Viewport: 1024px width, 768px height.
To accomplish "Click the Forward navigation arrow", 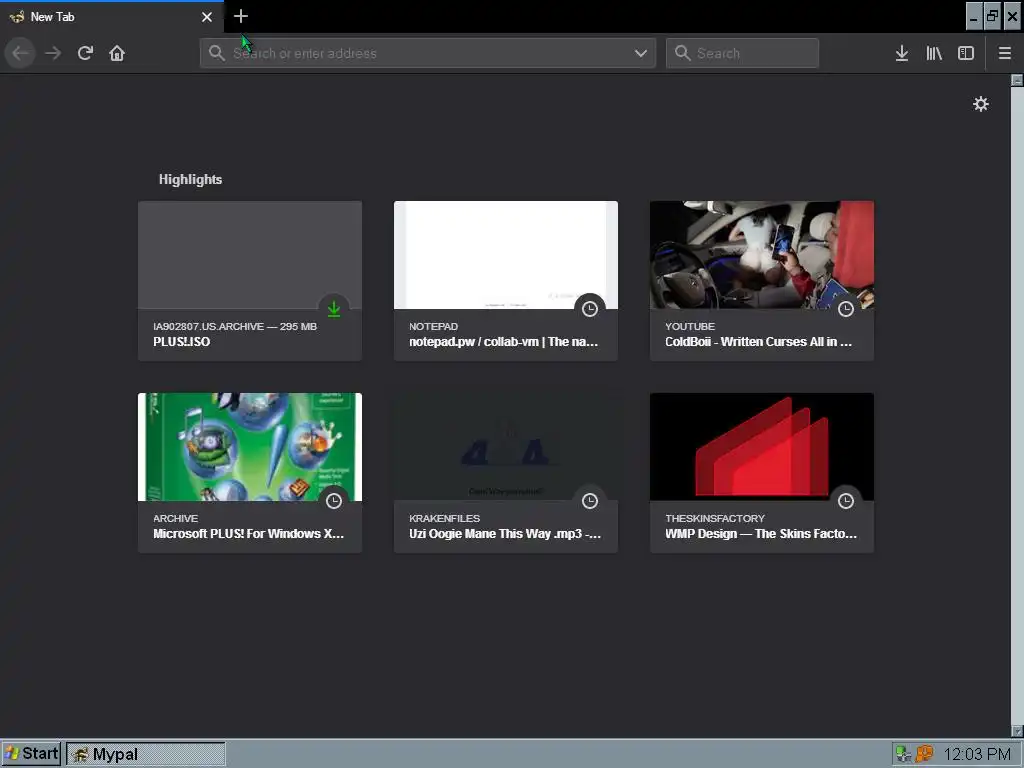I will pyautogui.click(x=53, y=53).
